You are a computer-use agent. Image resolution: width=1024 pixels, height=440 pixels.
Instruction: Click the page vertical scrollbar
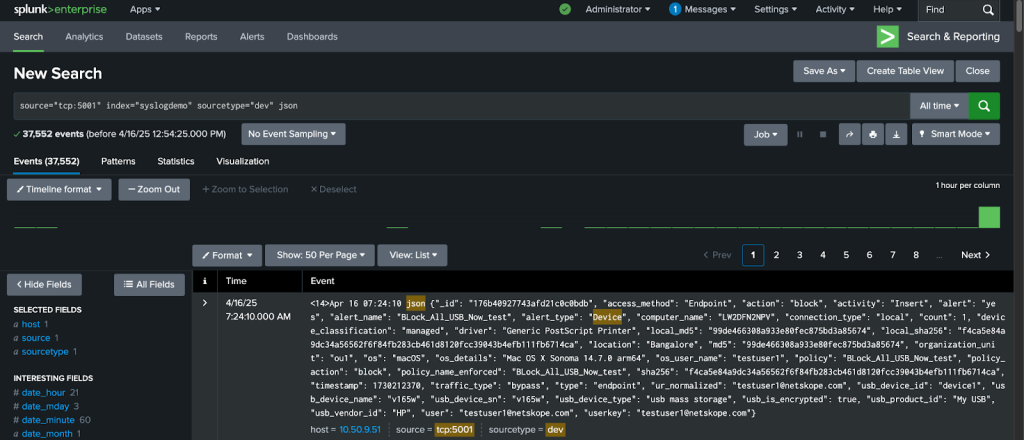(1019, 14)
